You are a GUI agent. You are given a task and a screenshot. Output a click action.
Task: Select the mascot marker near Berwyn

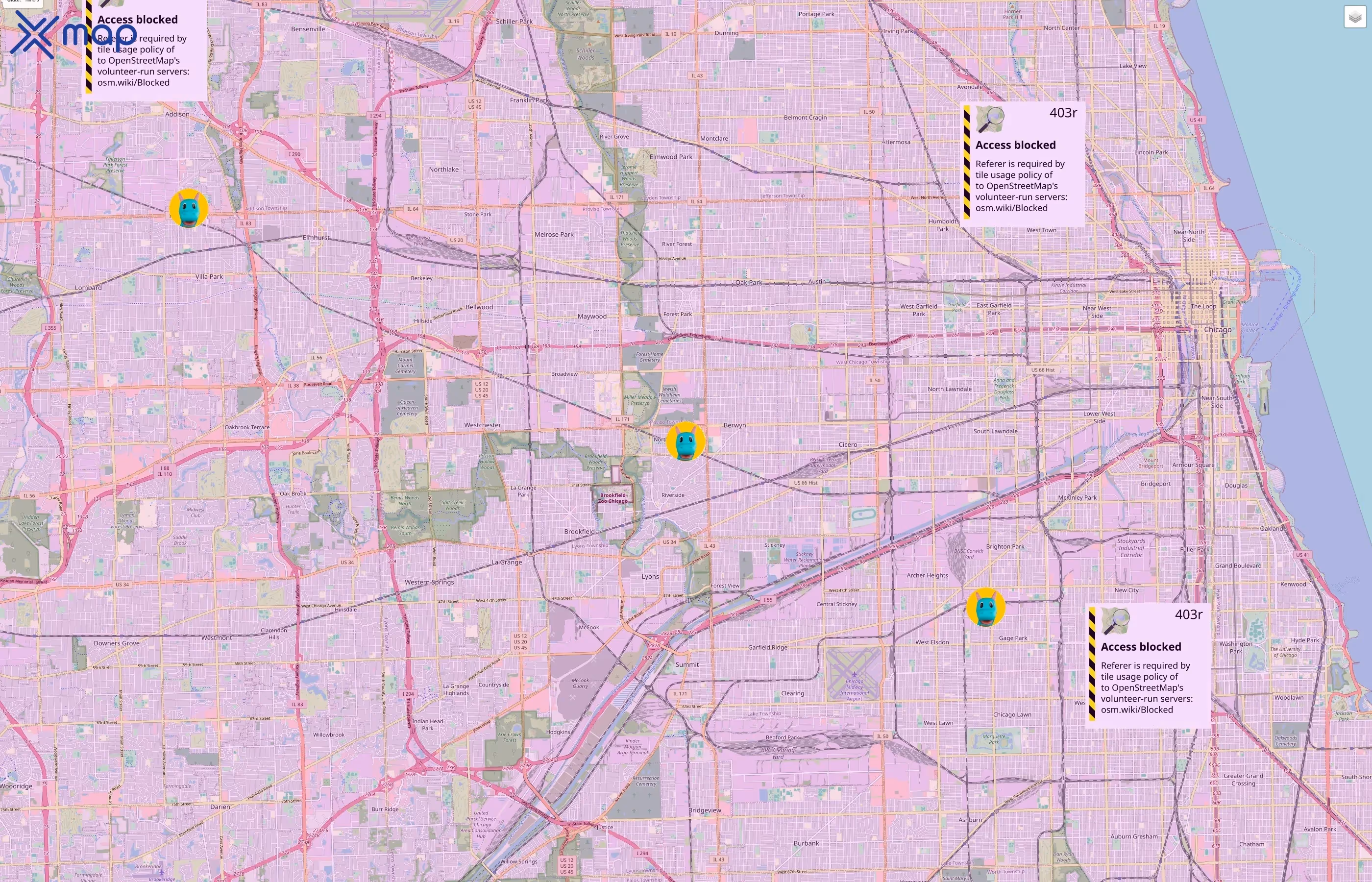[x=686, y=441]
